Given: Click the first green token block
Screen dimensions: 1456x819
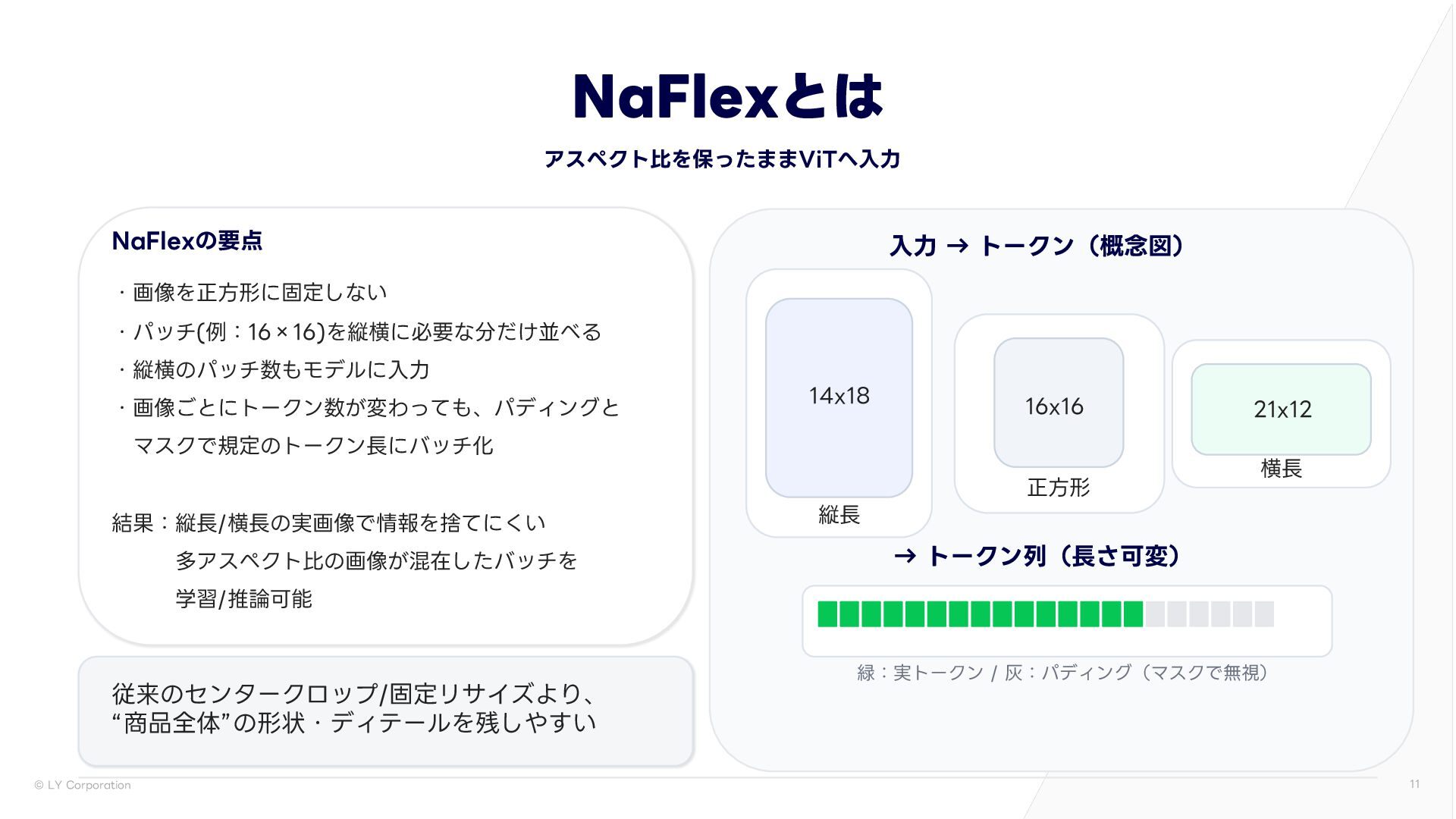Looking at the screenshot, I should pyautogui.click(x=827, y=613).
